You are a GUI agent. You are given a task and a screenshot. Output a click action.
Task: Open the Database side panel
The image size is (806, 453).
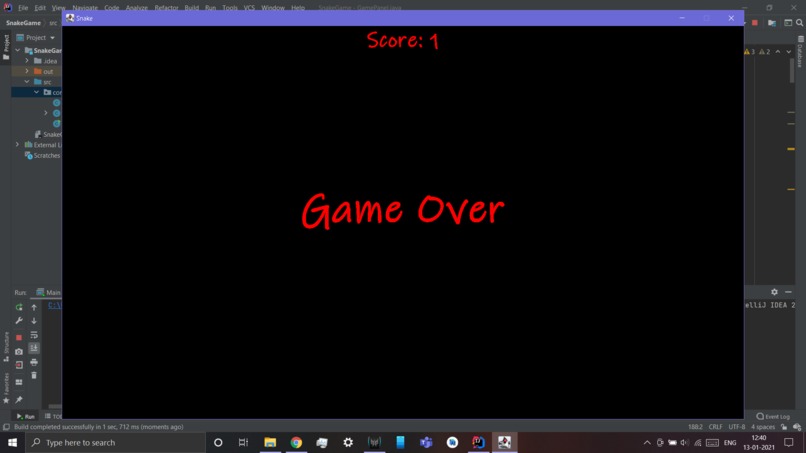point(800,53)
